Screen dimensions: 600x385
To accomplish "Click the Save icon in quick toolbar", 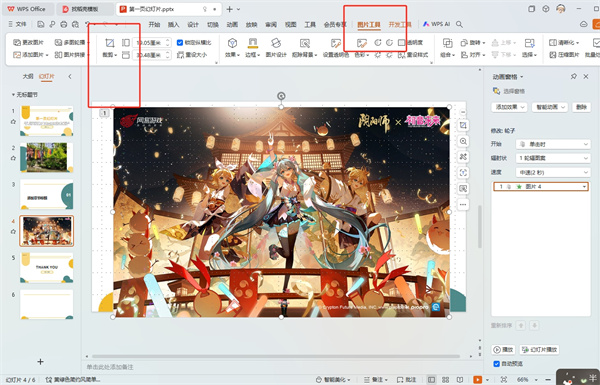I will [41, 24].
